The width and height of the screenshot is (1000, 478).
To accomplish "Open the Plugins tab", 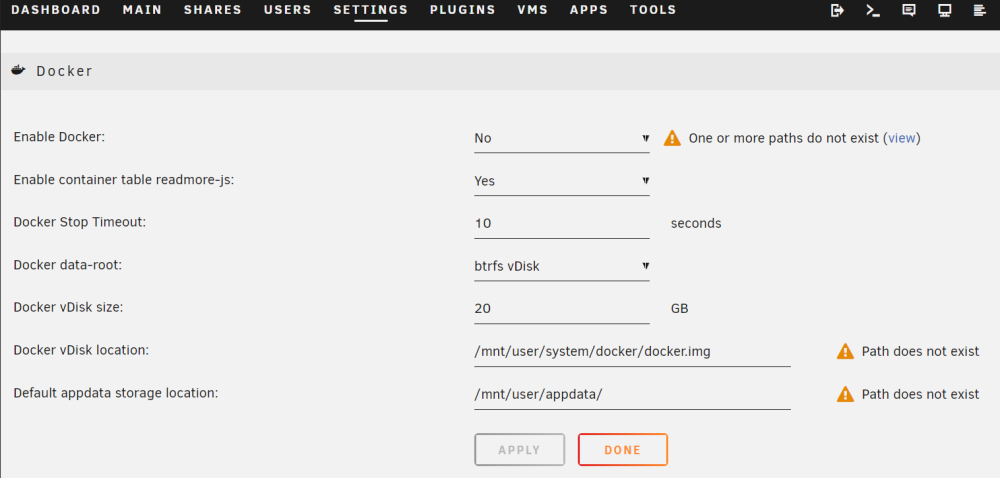I will tap(462, 10).
